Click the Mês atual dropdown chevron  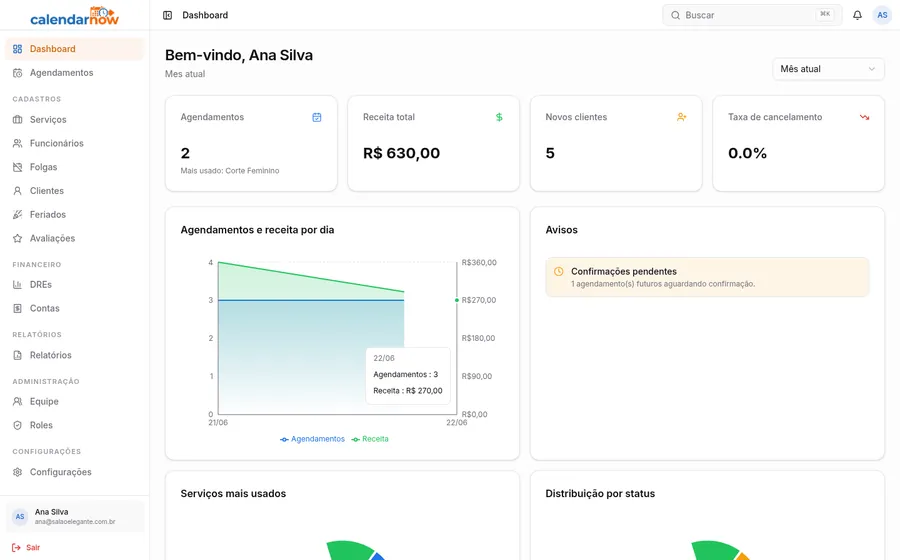(872, 69)
